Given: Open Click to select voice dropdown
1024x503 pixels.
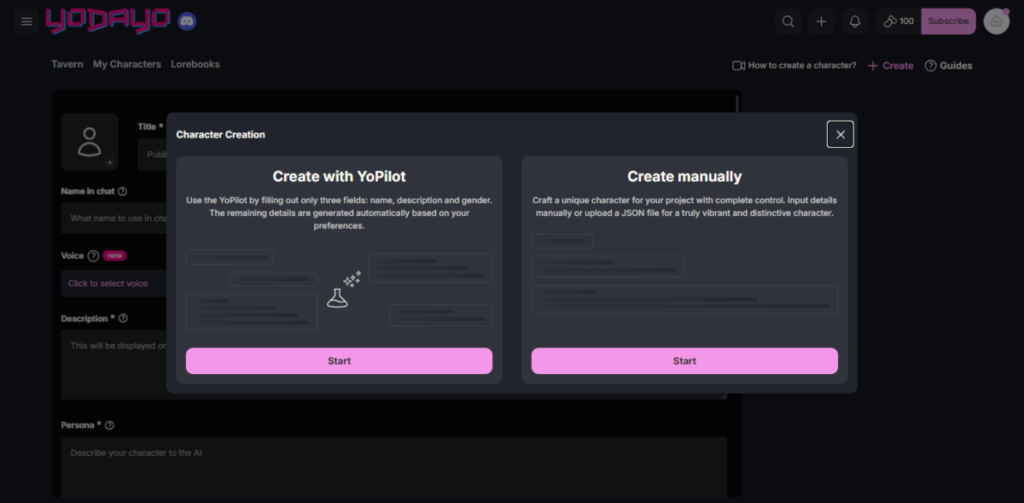Looking at the screenshot, I should [x=110, y=284].
